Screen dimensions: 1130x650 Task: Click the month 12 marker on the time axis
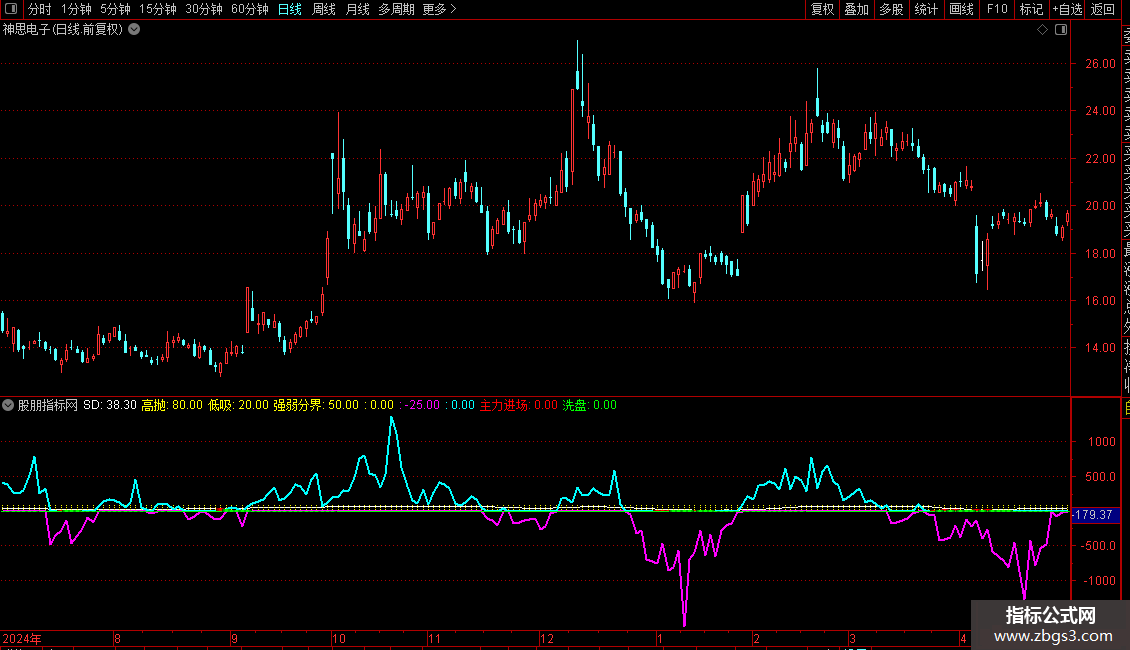[547, 638]
